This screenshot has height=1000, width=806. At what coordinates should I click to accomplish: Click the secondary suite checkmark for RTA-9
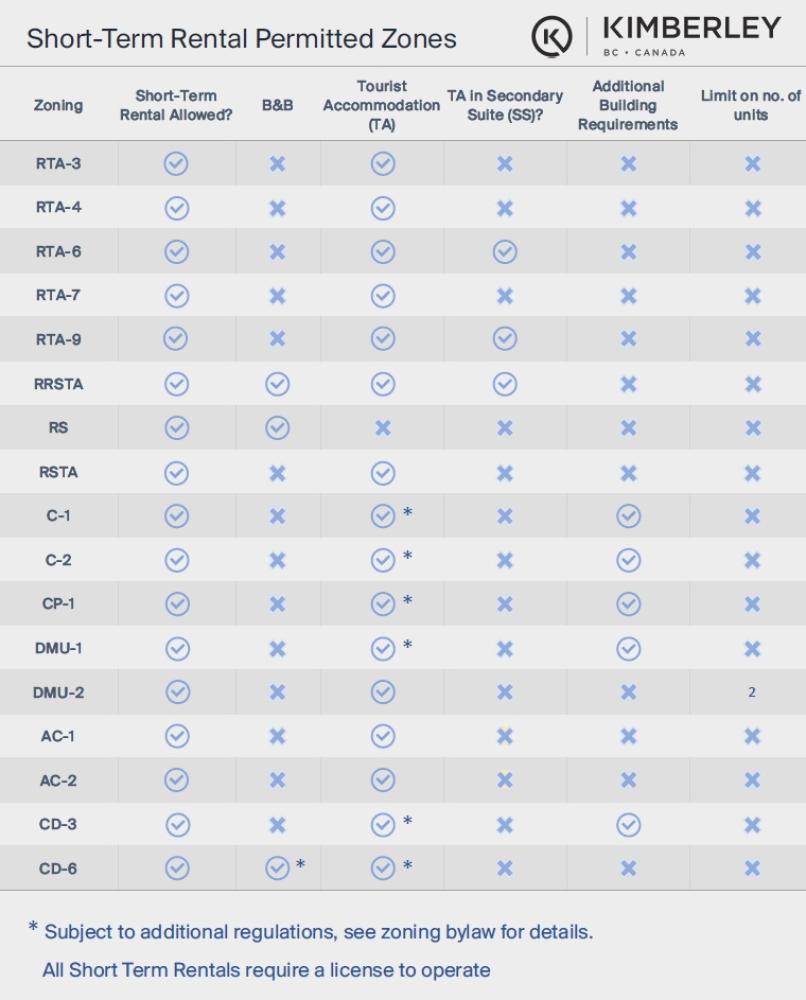[x=505, y=340]
